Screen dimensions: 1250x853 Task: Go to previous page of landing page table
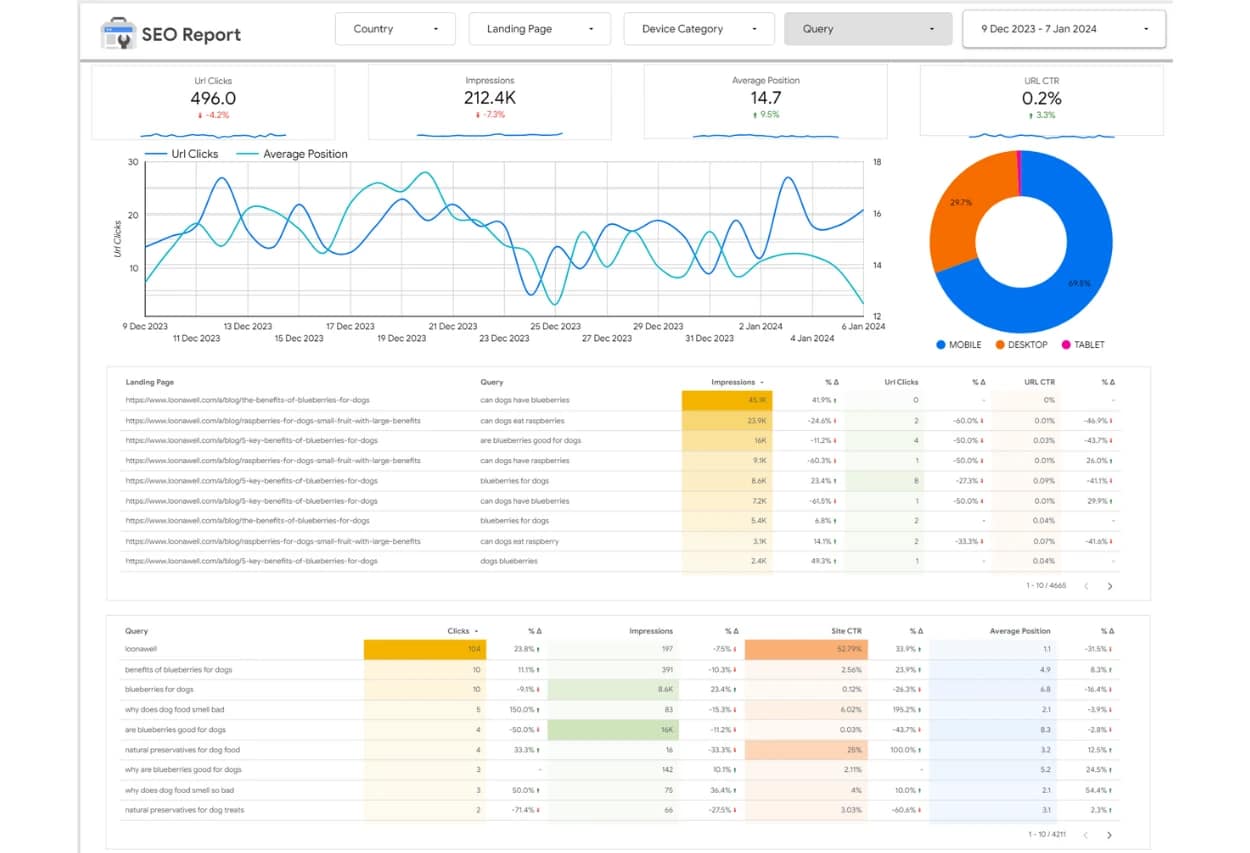coord(1086,586)
